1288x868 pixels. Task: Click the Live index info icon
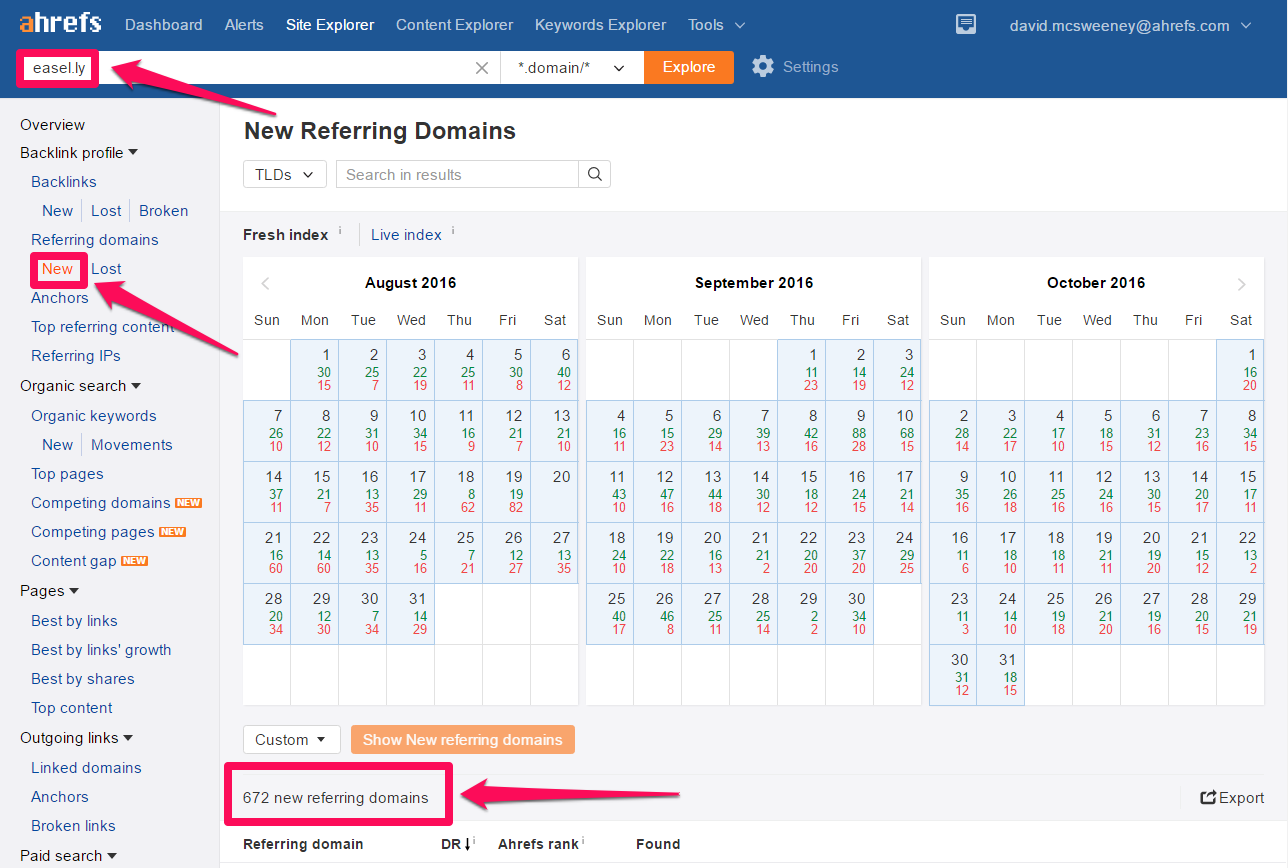click(453, 231)
